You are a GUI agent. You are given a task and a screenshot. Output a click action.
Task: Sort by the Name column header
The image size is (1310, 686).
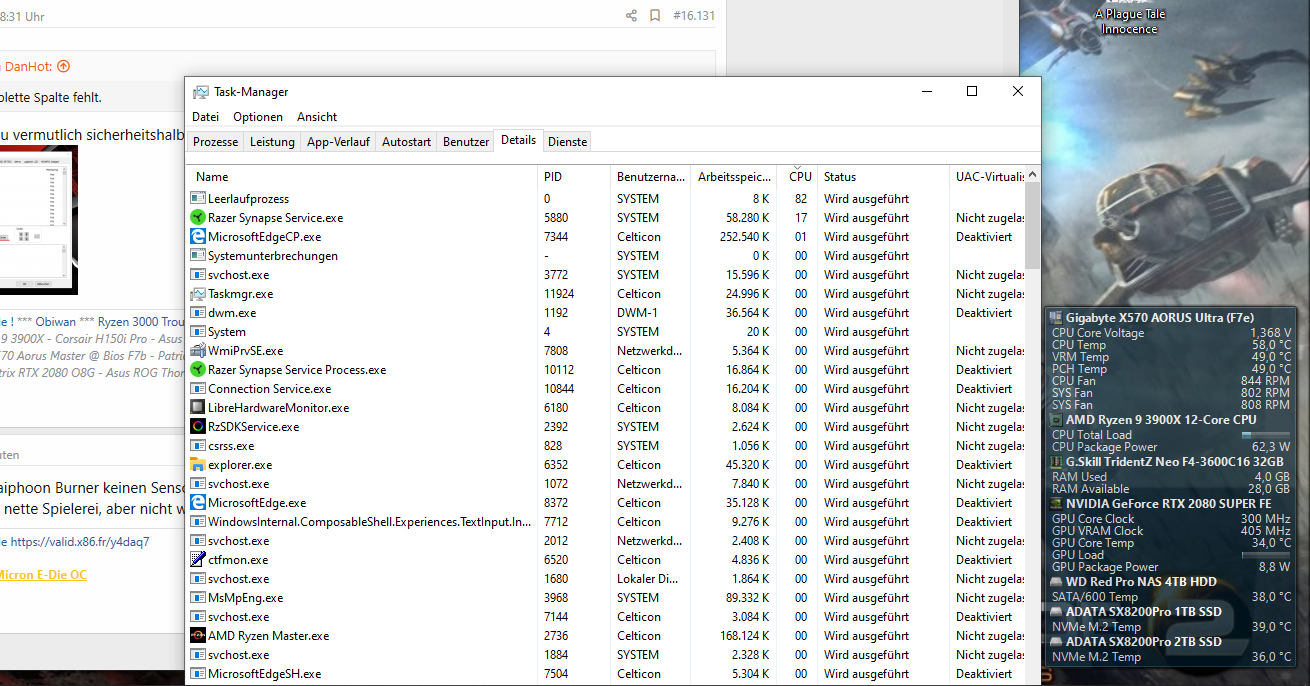[x=363, y=176]
